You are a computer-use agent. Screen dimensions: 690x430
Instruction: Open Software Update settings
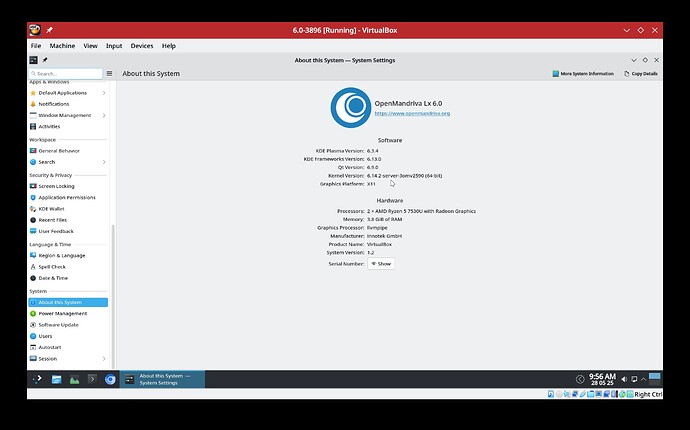tap(68, 325)
